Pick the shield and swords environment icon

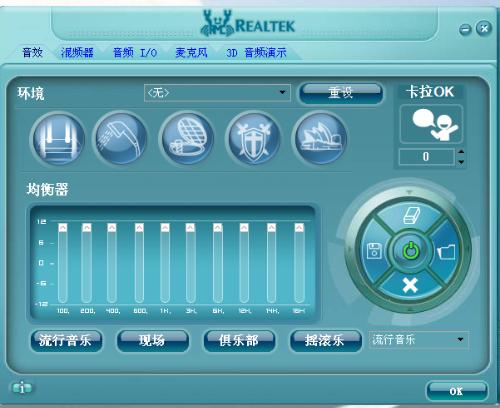click(x=254, y=139)
